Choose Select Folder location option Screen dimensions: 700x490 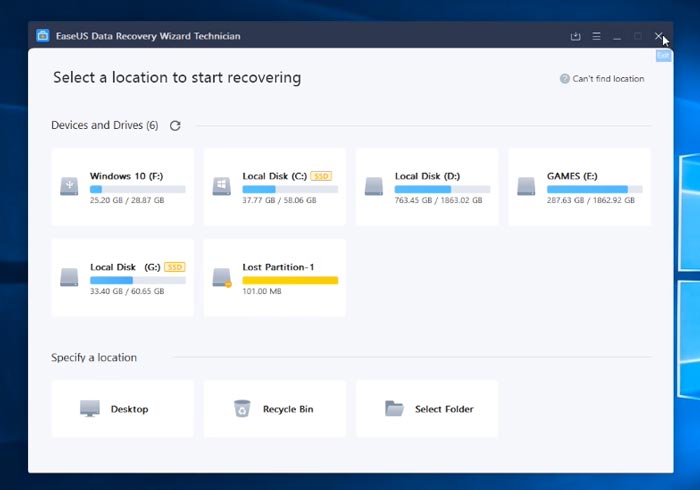[x=427, y=409]
